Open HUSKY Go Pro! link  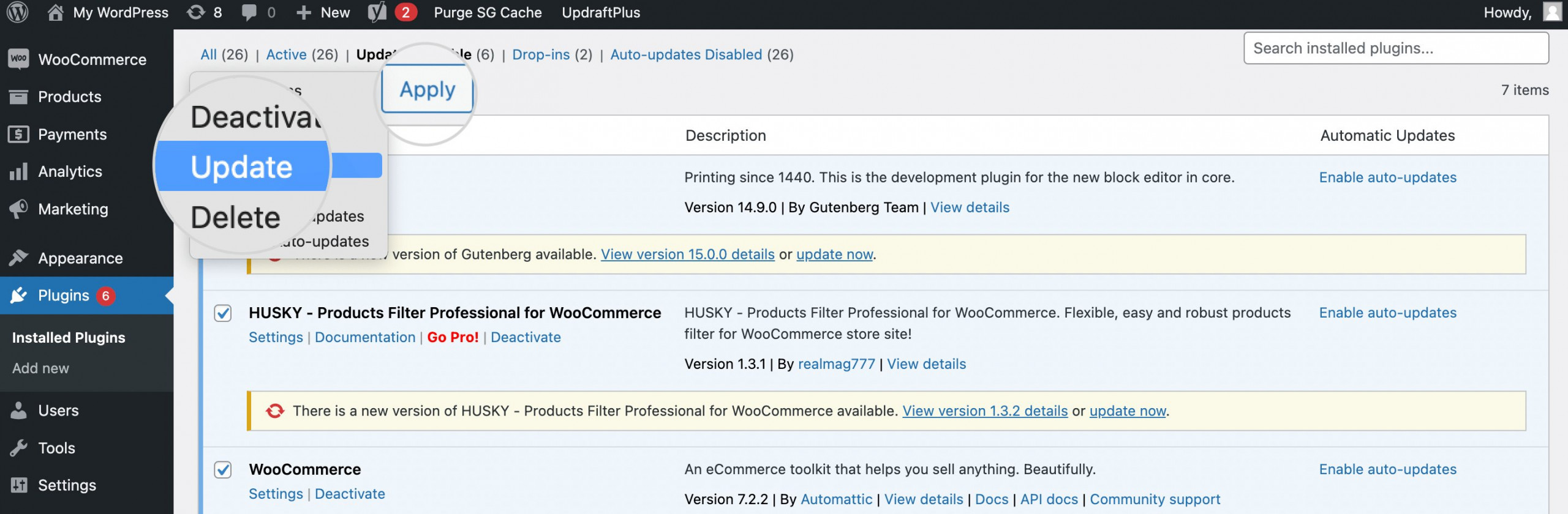pyautogui.click(x=453, y=337)
